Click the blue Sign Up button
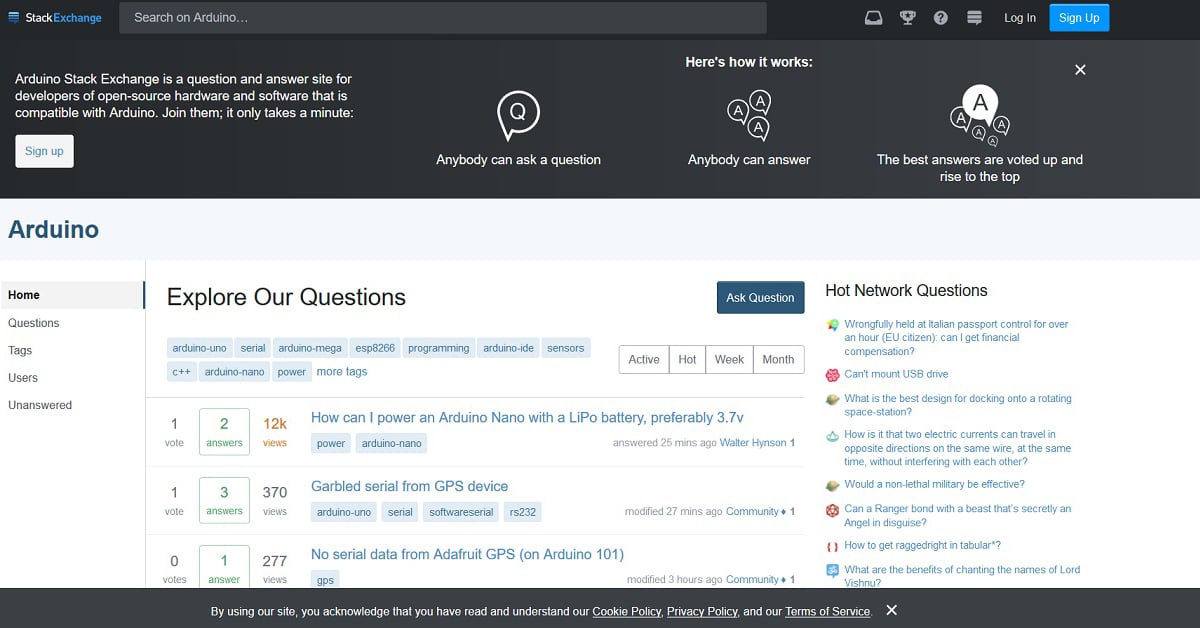 point(1079,18)
